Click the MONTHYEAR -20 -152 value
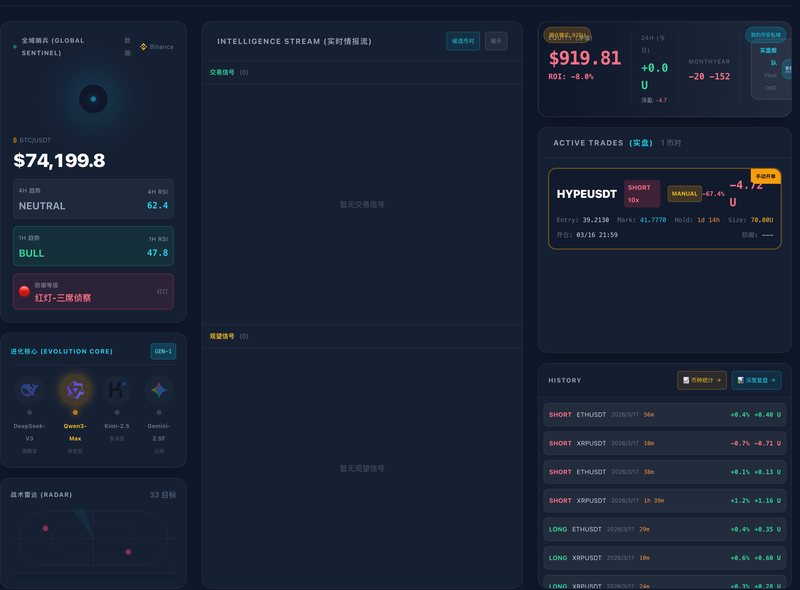 709,77
